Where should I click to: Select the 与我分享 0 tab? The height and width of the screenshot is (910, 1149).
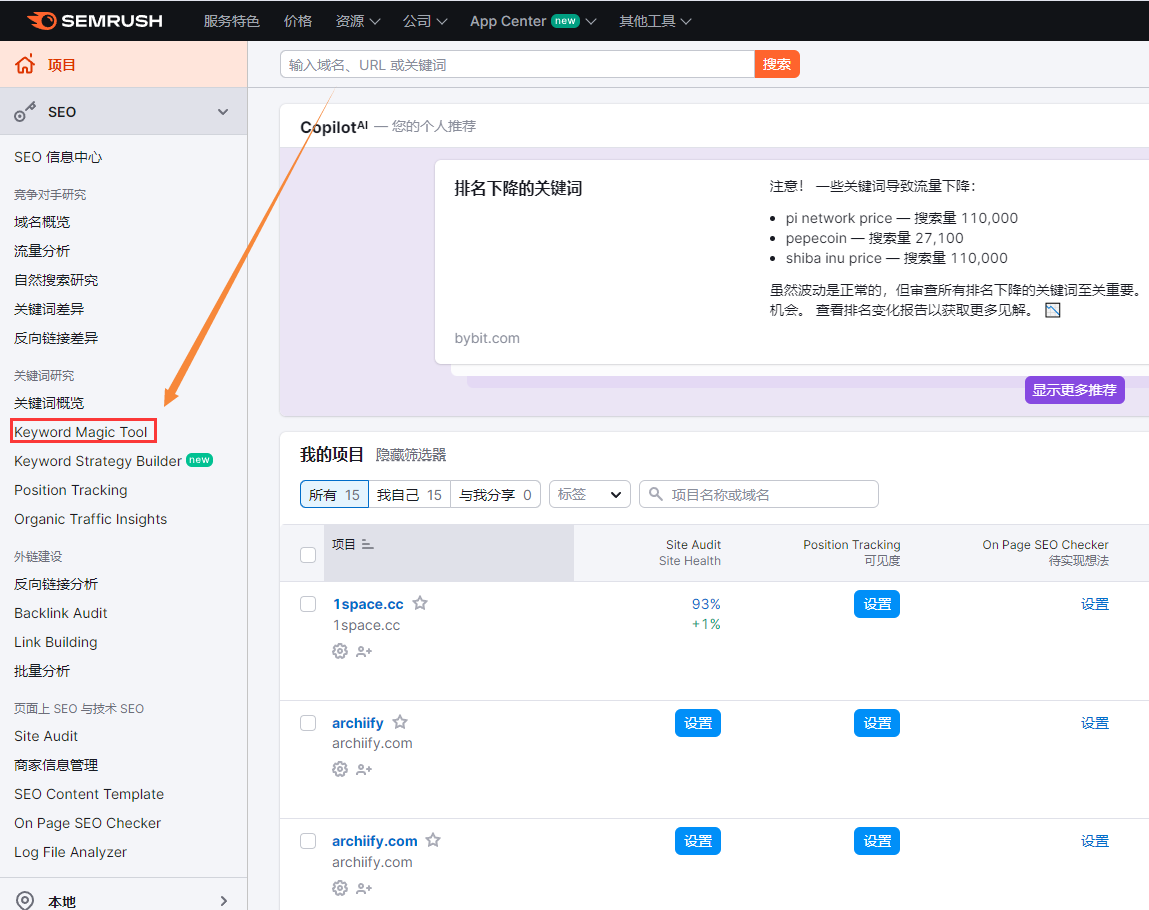[x=495, y=495]
